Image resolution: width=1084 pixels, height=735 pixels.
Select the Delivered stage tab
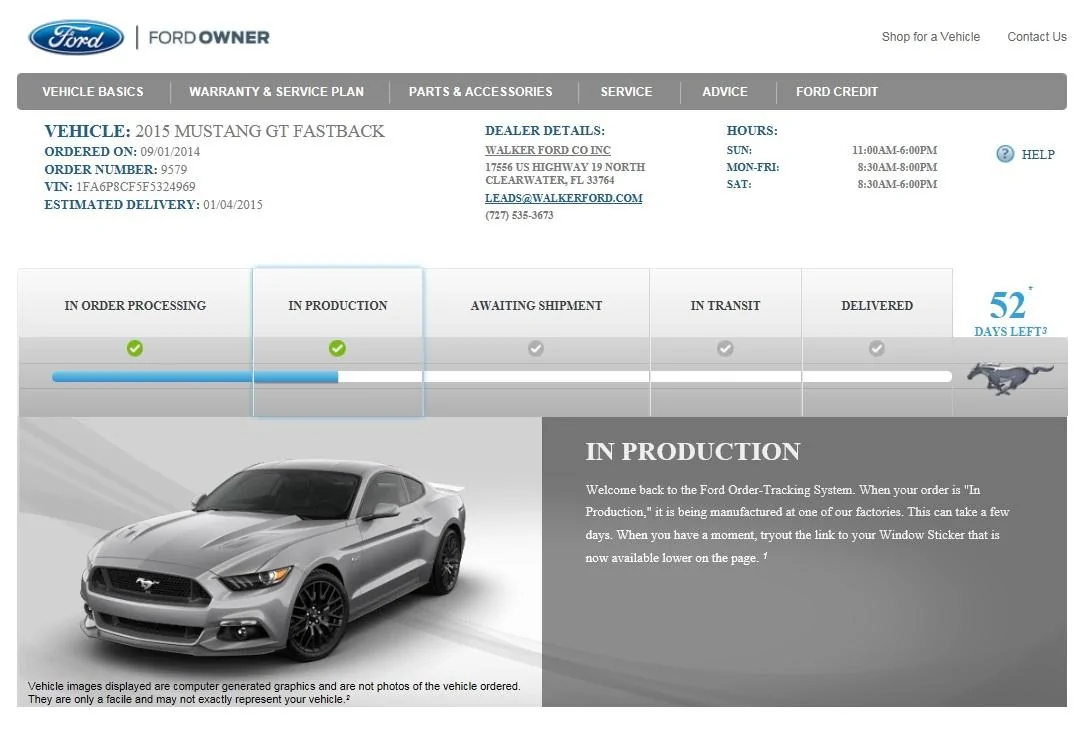877,305
